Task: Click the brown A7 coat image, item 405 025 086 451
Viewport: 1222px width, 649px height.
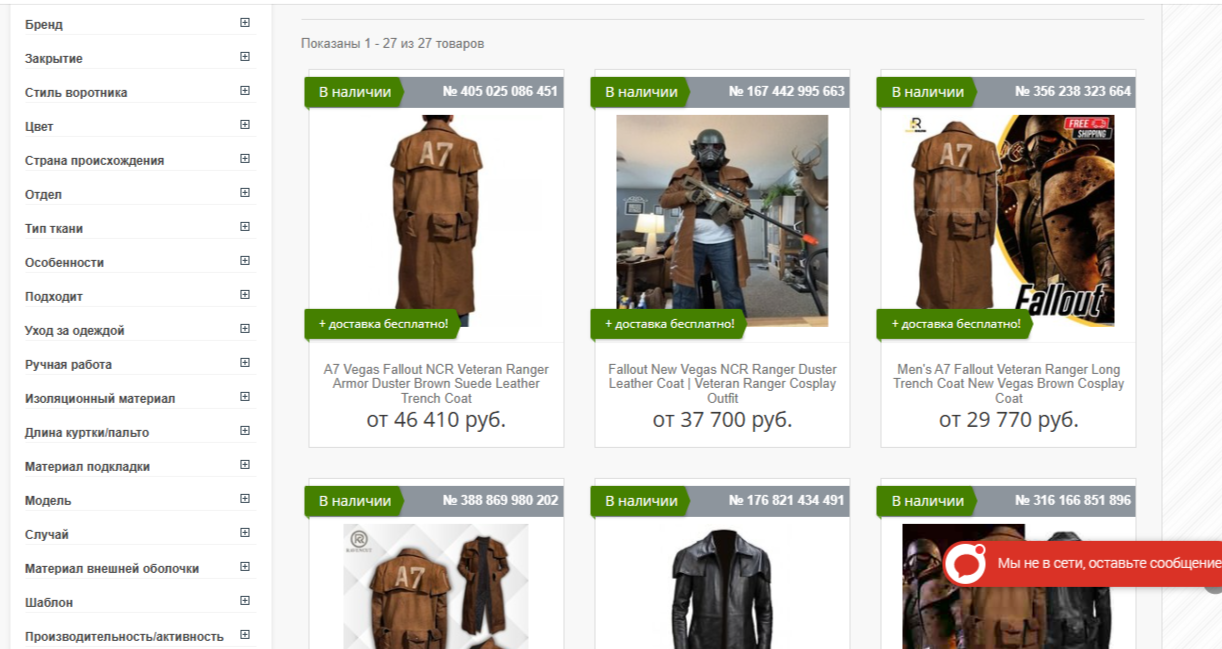Action: click(x=436, y=221)
